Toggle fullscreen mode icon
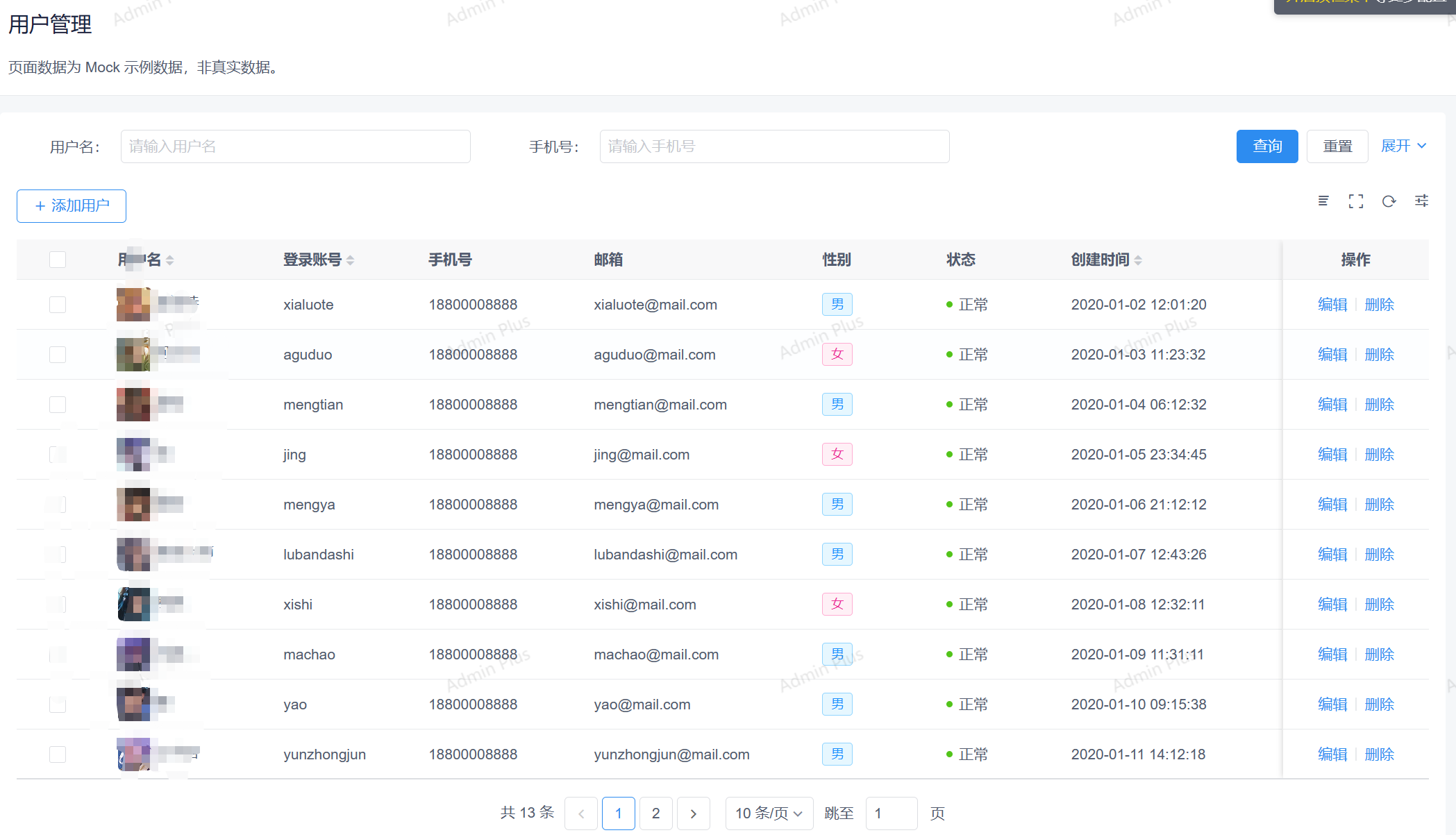Image resolution: width=1456 pixels, height=835 pixels. click(x=1356, y=201)
